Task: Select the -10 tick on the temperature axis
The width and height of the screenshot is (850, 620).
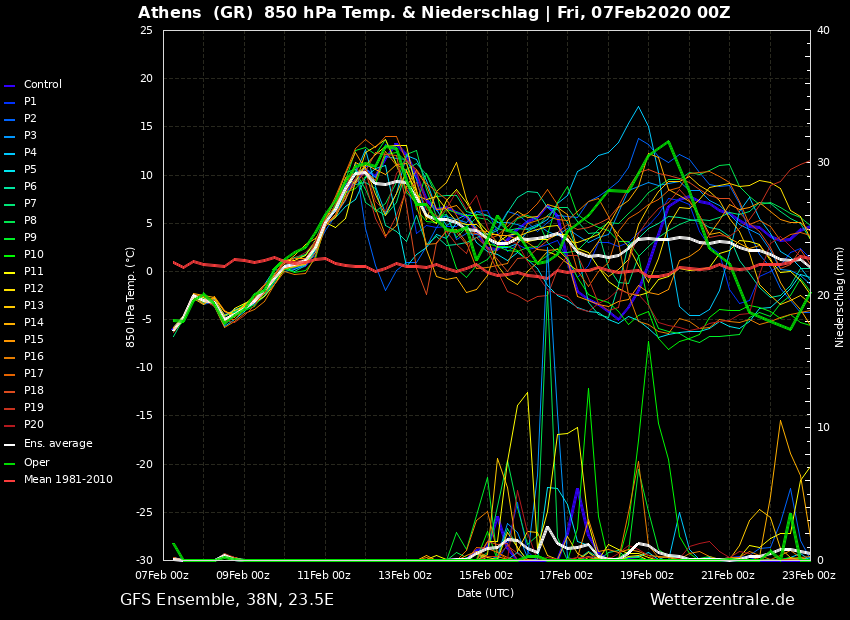Action: coord(144,367)
